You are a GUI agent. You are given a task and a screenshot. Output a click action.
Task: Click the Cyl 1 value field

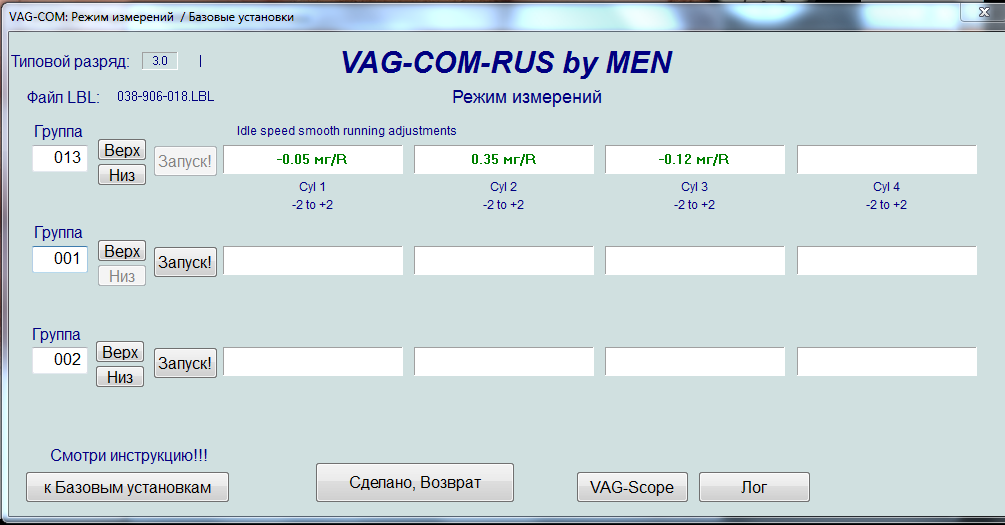click(312, 159)
